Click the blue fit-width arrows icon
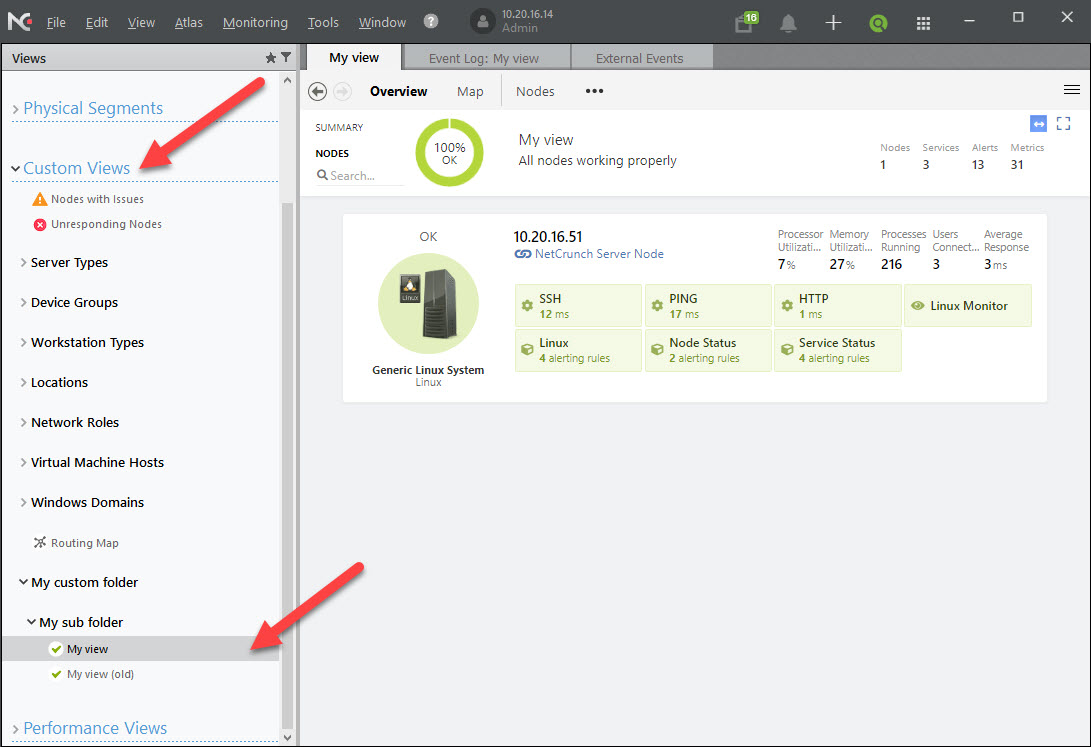The height and width of the screenshot is (747, 1091). [x=1038, y=124]
